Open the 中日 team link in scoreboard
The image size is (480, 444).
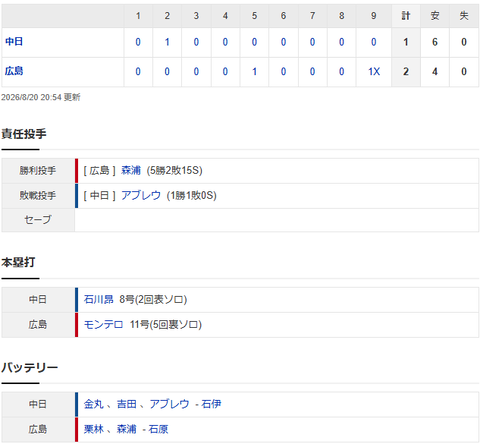click(x=14, y=42)
